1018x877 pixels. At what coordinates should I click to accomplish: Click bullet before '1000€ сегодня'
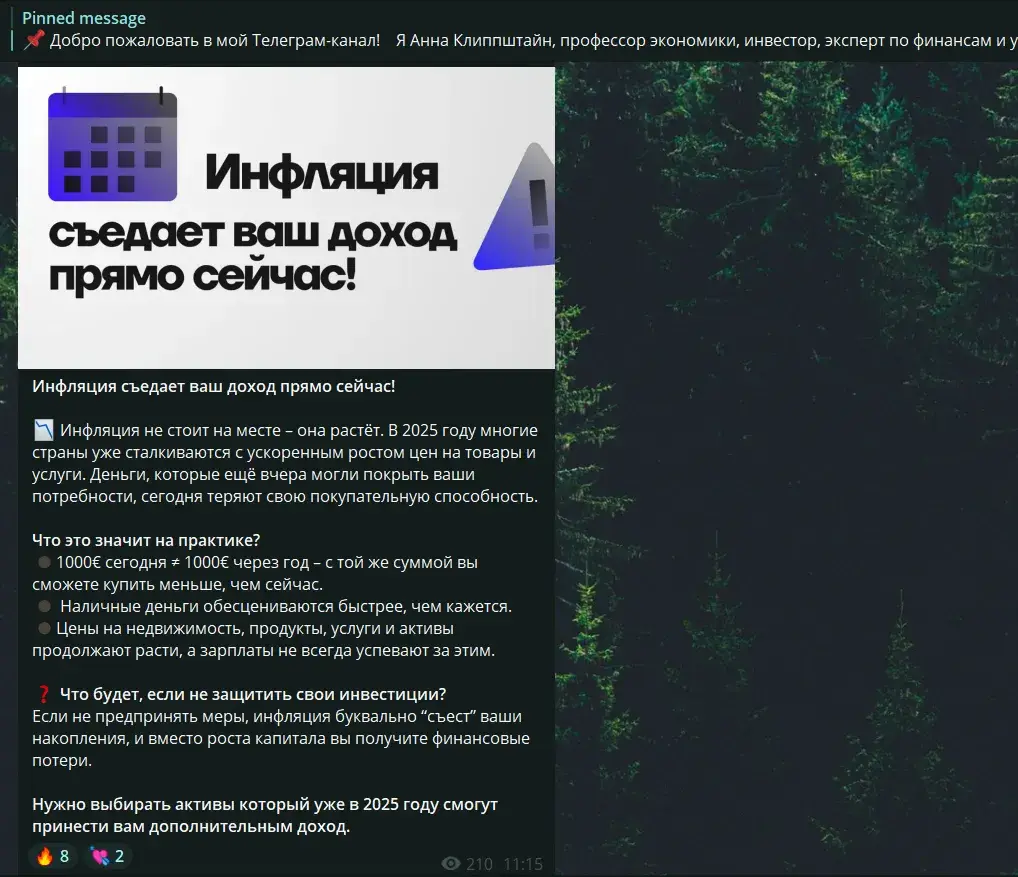[x=44, y=562]
